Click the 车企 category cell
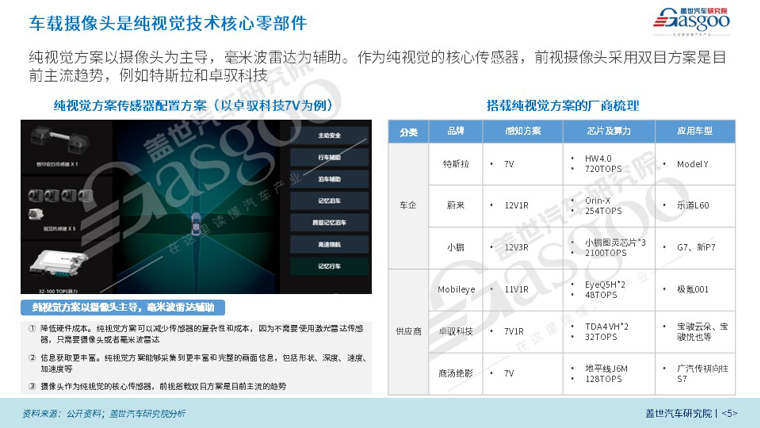 pyautogui.click(x=408, y=206)
